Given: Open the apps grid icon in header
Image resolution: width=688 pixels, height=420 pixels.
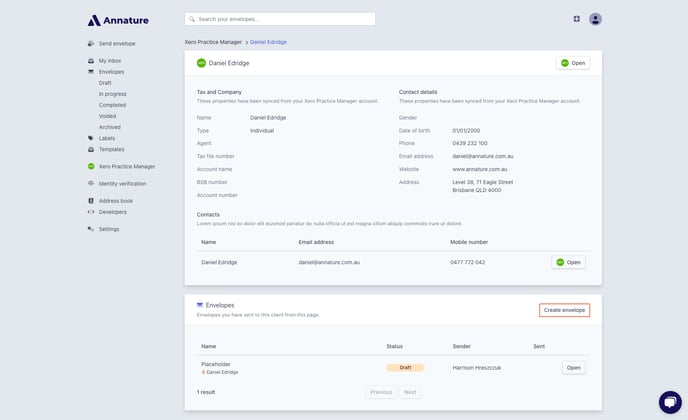Looking at the screenshot, I should click(577, 19).
